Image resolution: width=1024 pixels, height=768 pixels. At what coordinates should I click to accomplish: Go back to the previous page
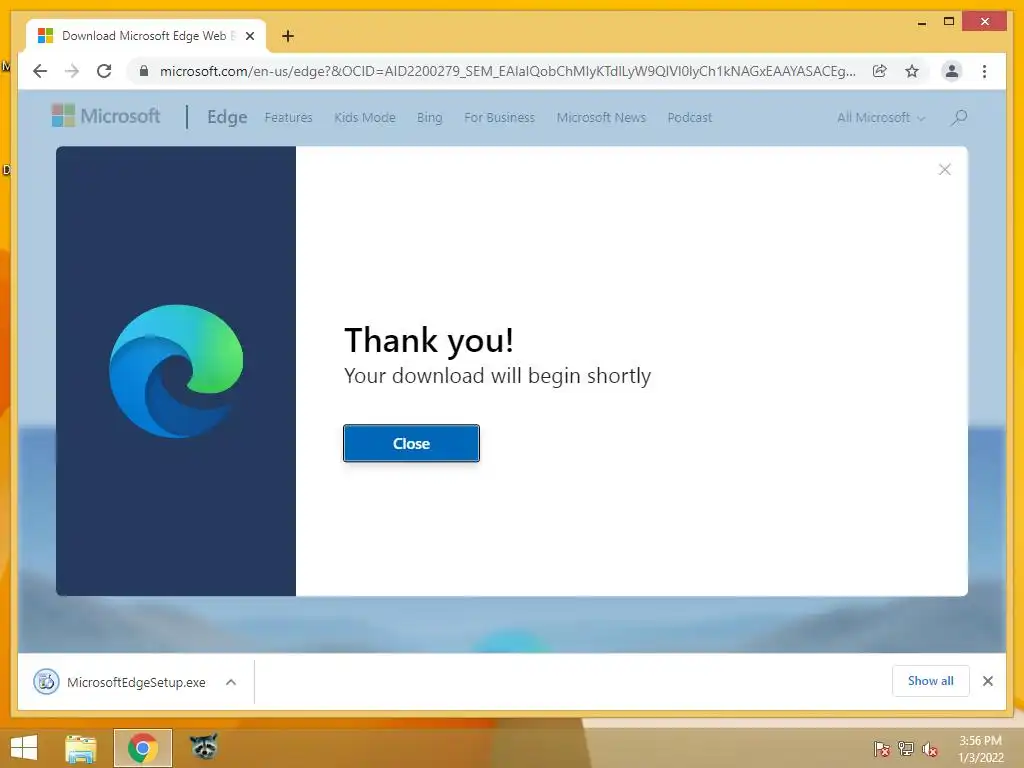pyautogui.click(x=40, y=71)
